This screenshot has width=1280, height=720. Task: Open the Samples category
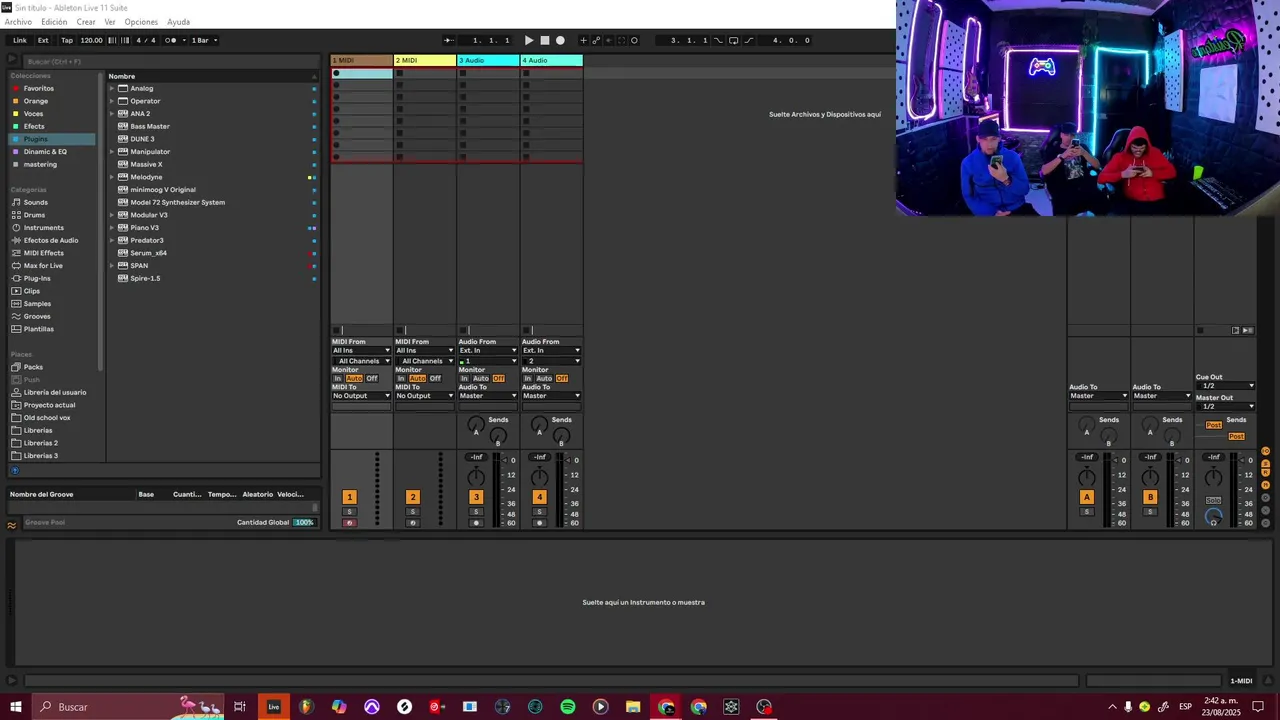37,304
